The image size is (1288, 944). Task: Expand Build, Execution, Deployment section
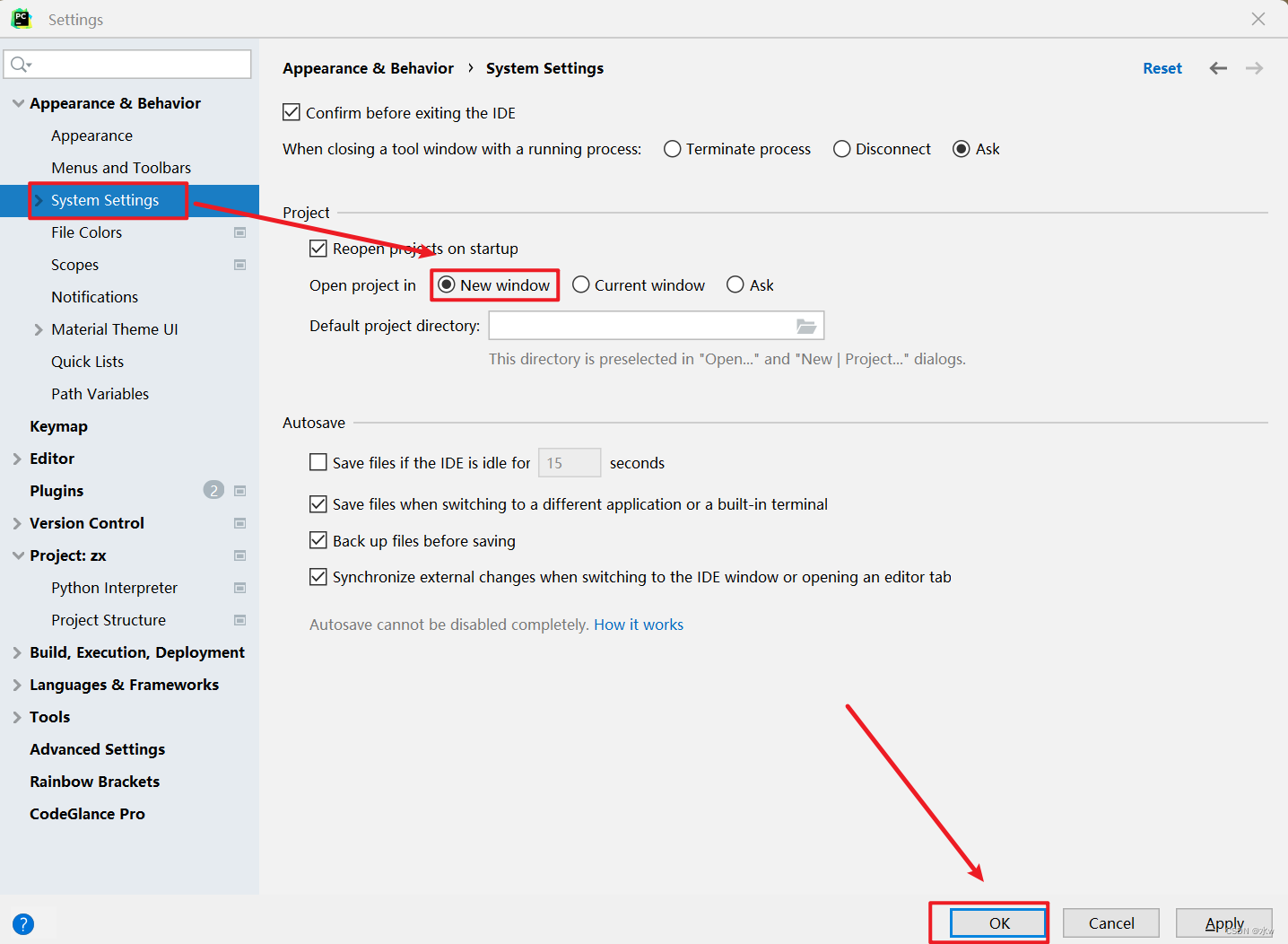click(17, 652)
